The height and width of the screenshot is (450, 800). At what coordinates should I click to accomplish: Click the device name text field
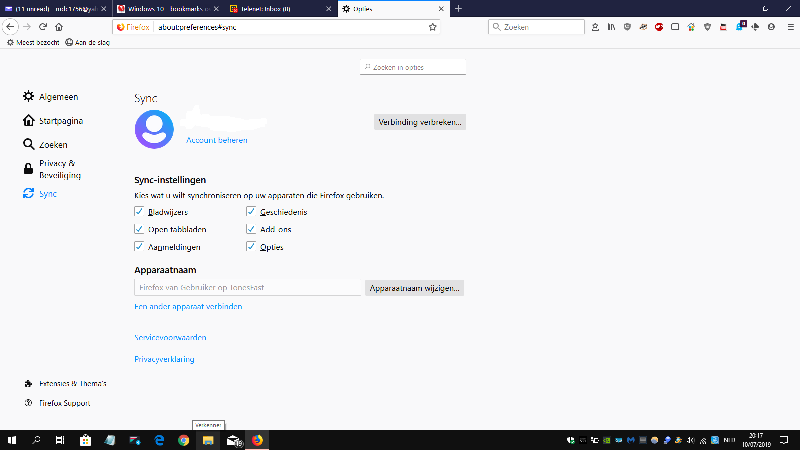(247, 287)
